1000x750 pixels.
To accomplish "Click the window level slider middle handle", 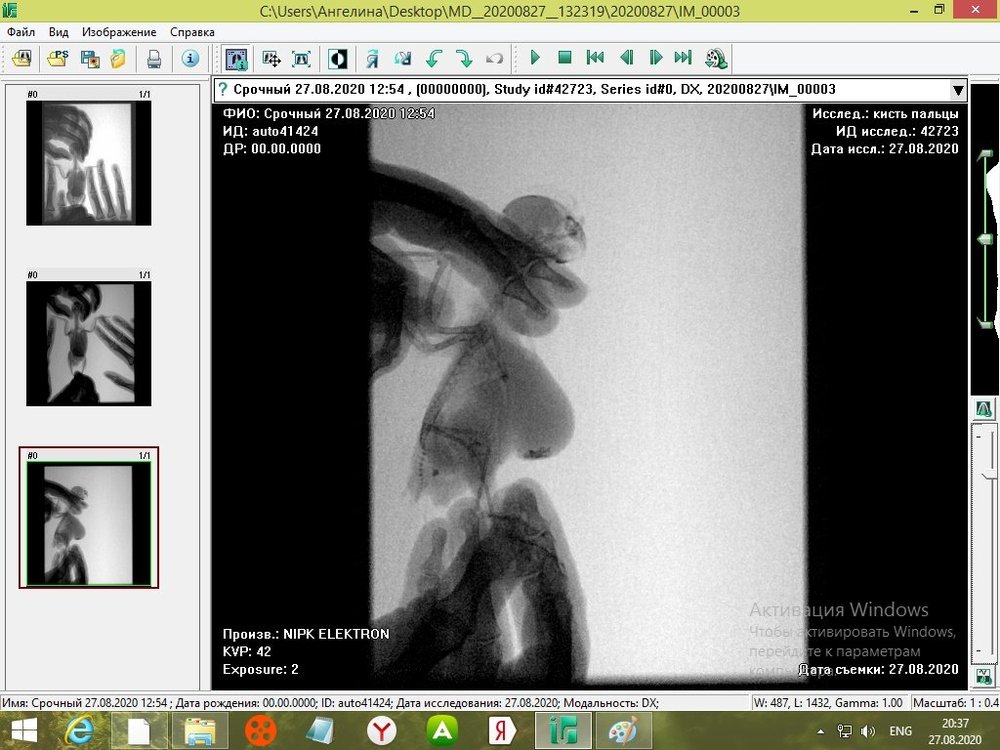I will pos(985,239).
